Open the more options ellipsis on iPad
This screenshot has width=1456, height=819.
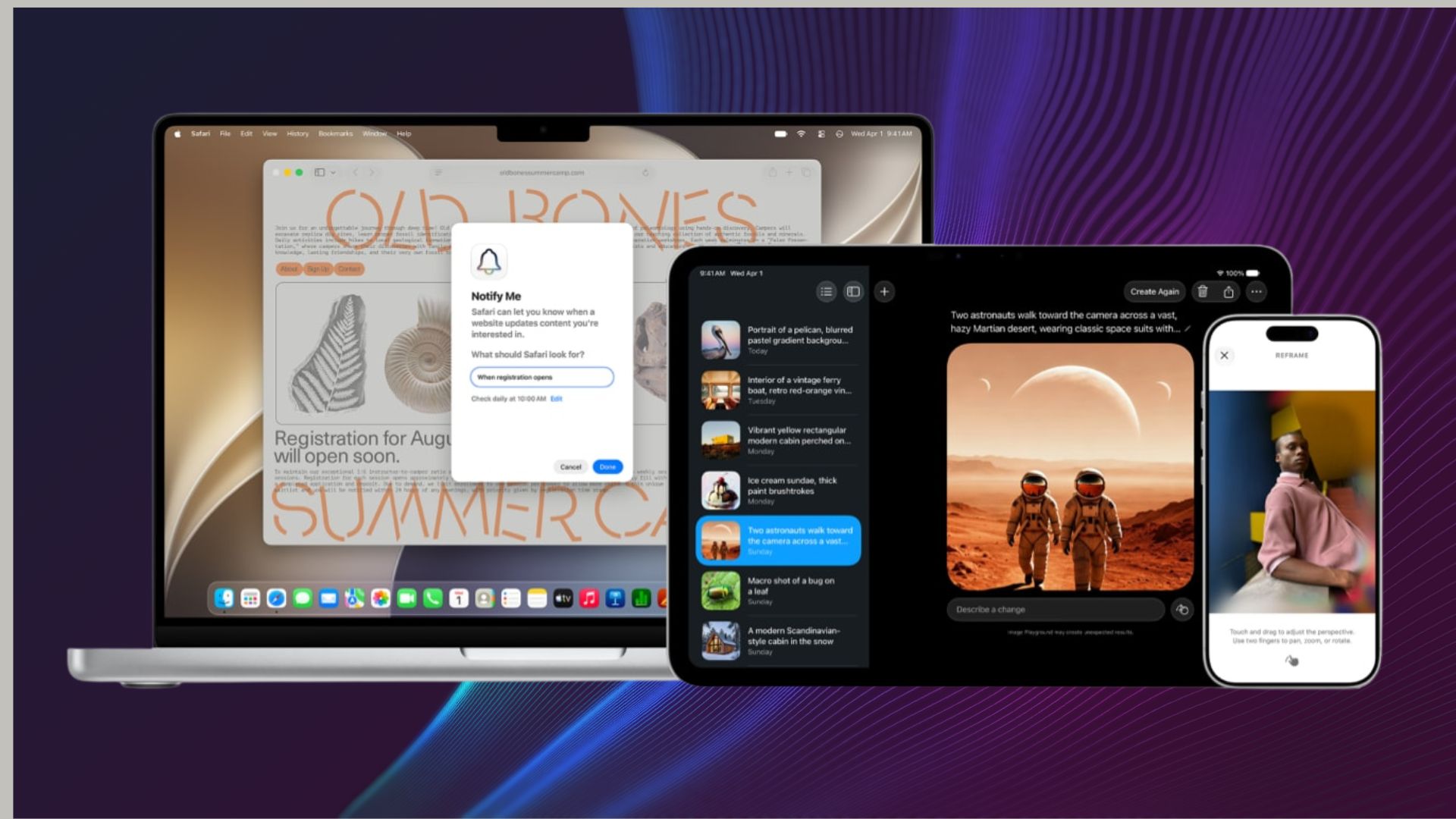coord(1257,291)
